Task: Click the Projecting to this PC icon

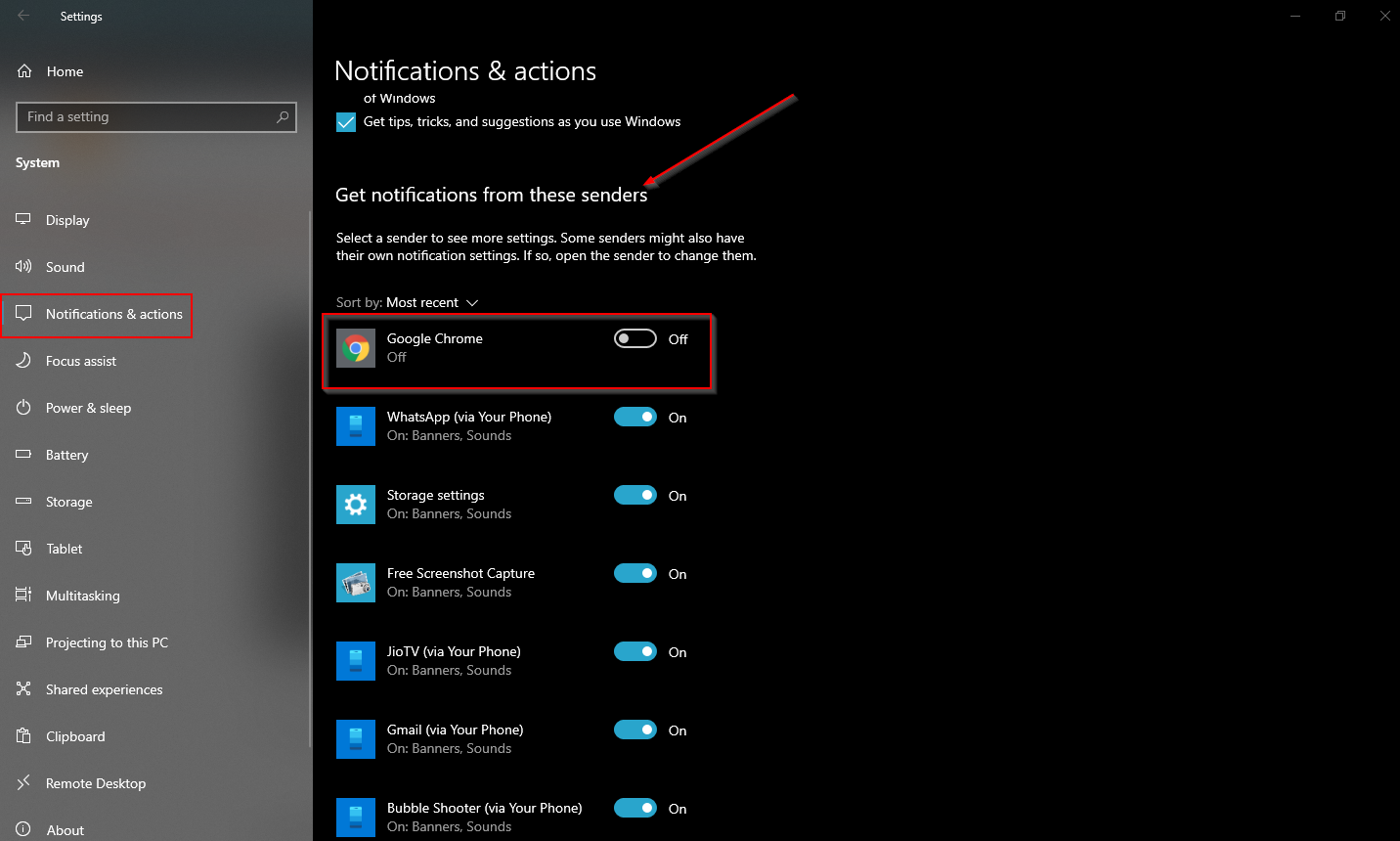Action: pos(23,642)
